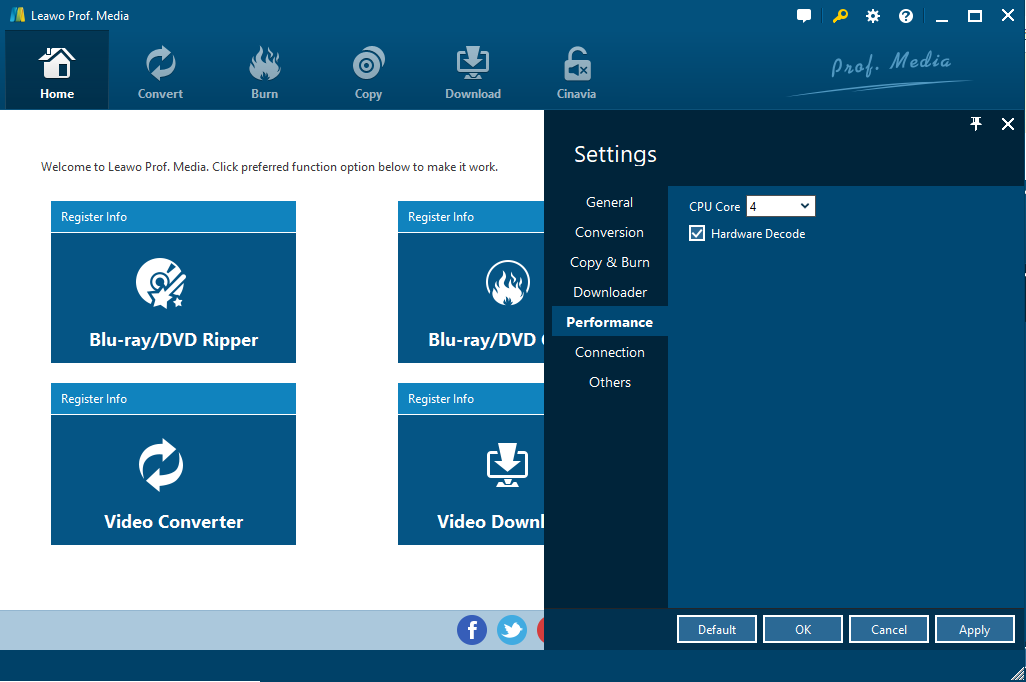The width and height of the screenshot is (1026, 682).
Task: Launch the Blu-ray/DVD Ripper tile
Action: [x=173, y=298]
